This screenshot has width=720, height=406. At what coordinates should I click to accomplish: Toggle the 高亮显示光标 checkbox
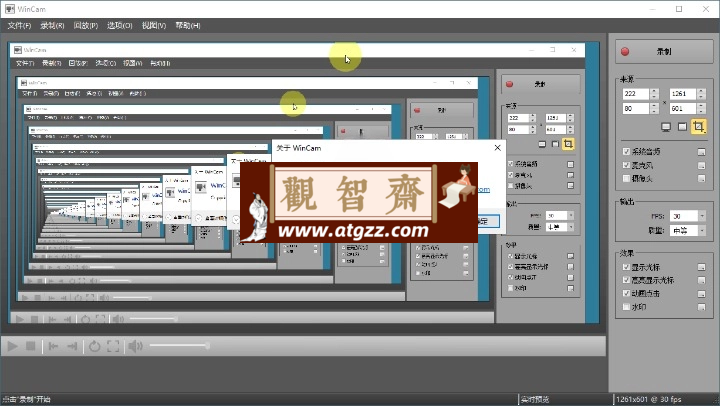pos(626,280)
